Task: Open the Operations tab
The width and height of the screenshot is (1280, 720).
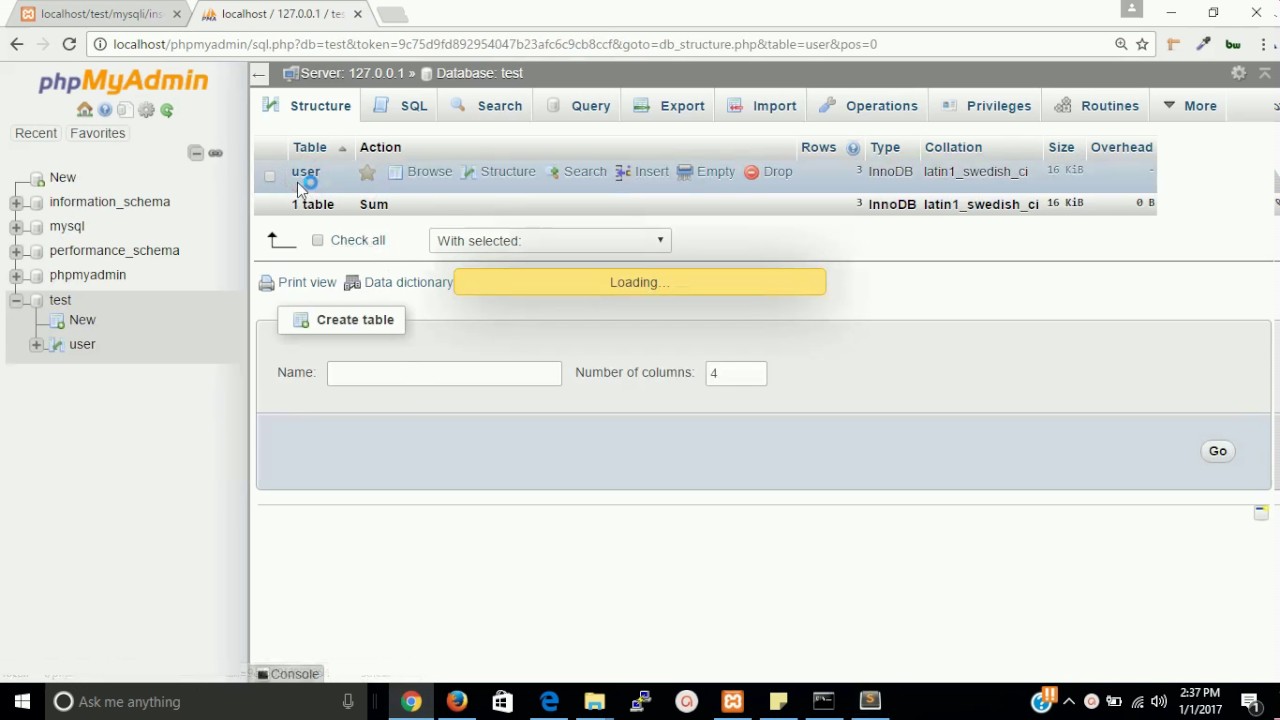Action: (868, 106)
